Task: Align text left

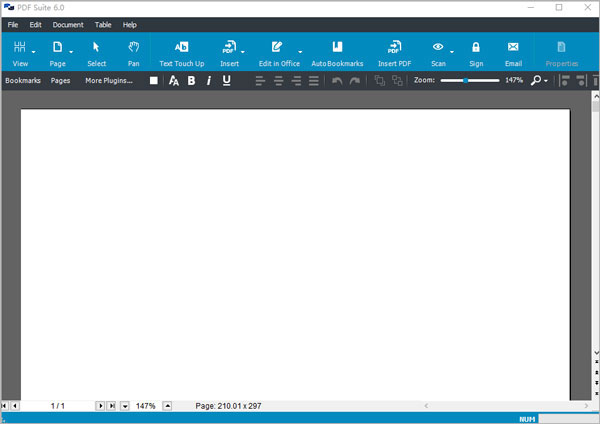Action: tap(260, 80)
